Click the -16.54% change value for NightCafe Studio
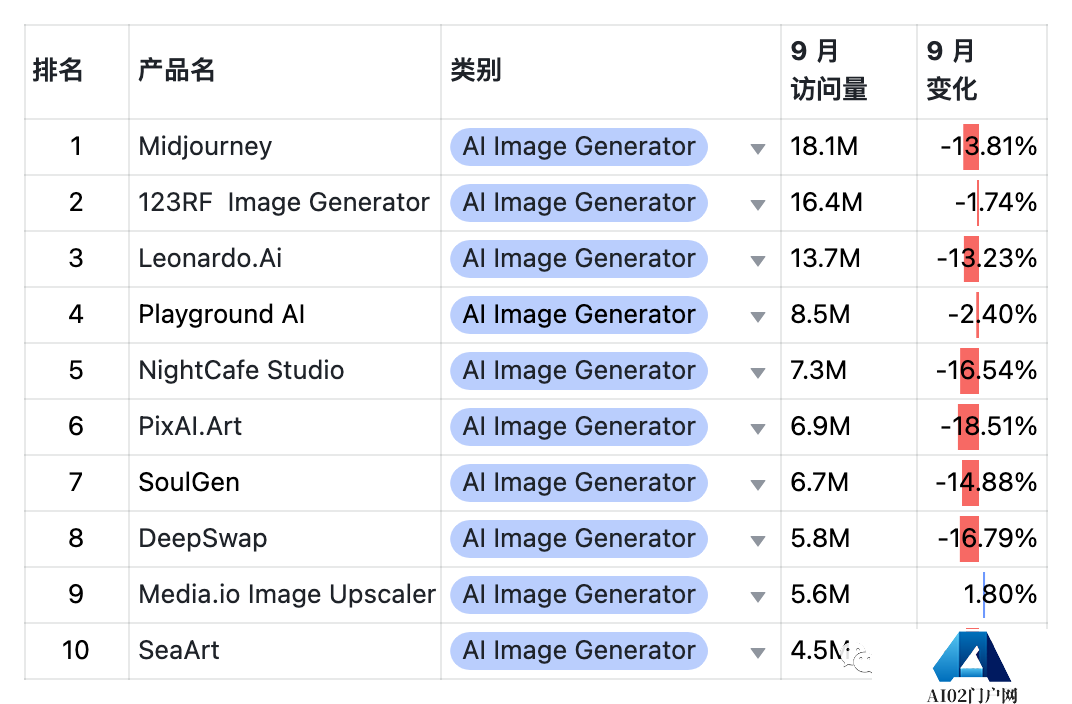The height and width of the screenshot is (704, 1072). pos(987,370)
